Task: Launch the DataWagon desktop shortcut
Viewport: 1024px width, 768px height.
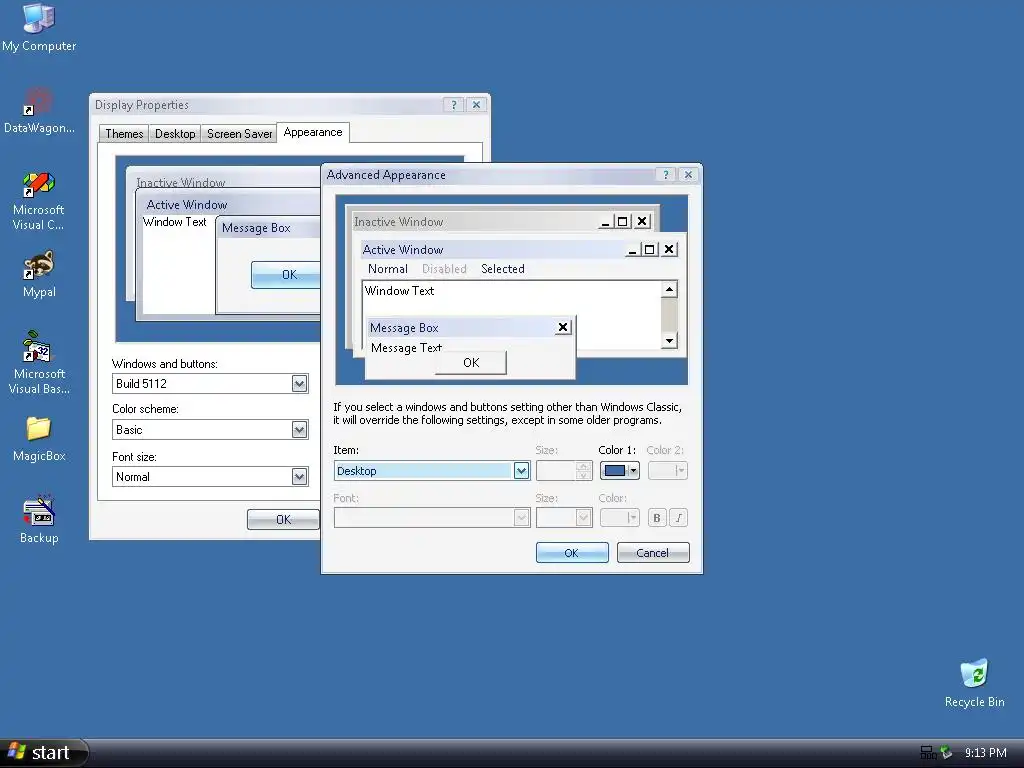Action: pyautogui.click(x=39, y=110)
